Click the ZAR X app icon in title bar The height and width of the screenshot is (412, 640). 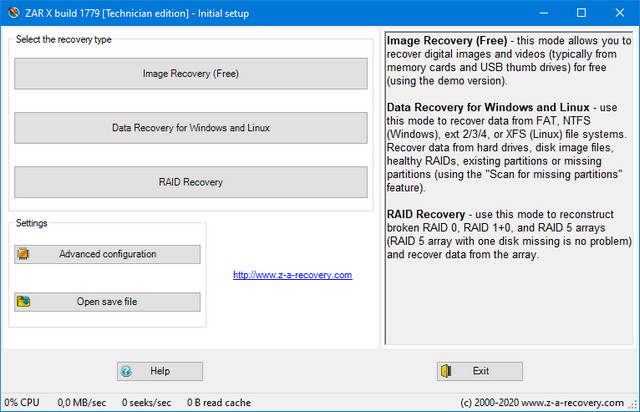(x=13, y=13)
